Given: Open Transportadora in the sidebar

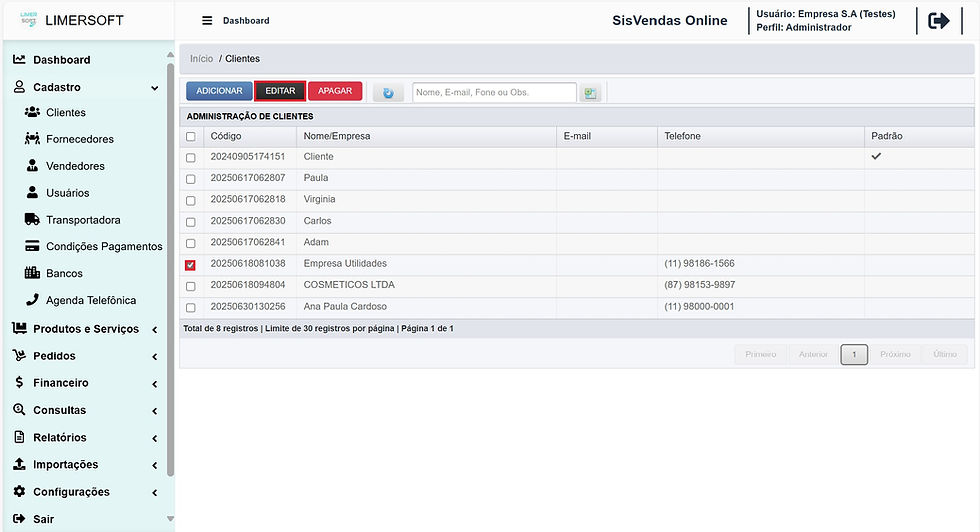Looking at the screenshot, I should tap(82, 219).
